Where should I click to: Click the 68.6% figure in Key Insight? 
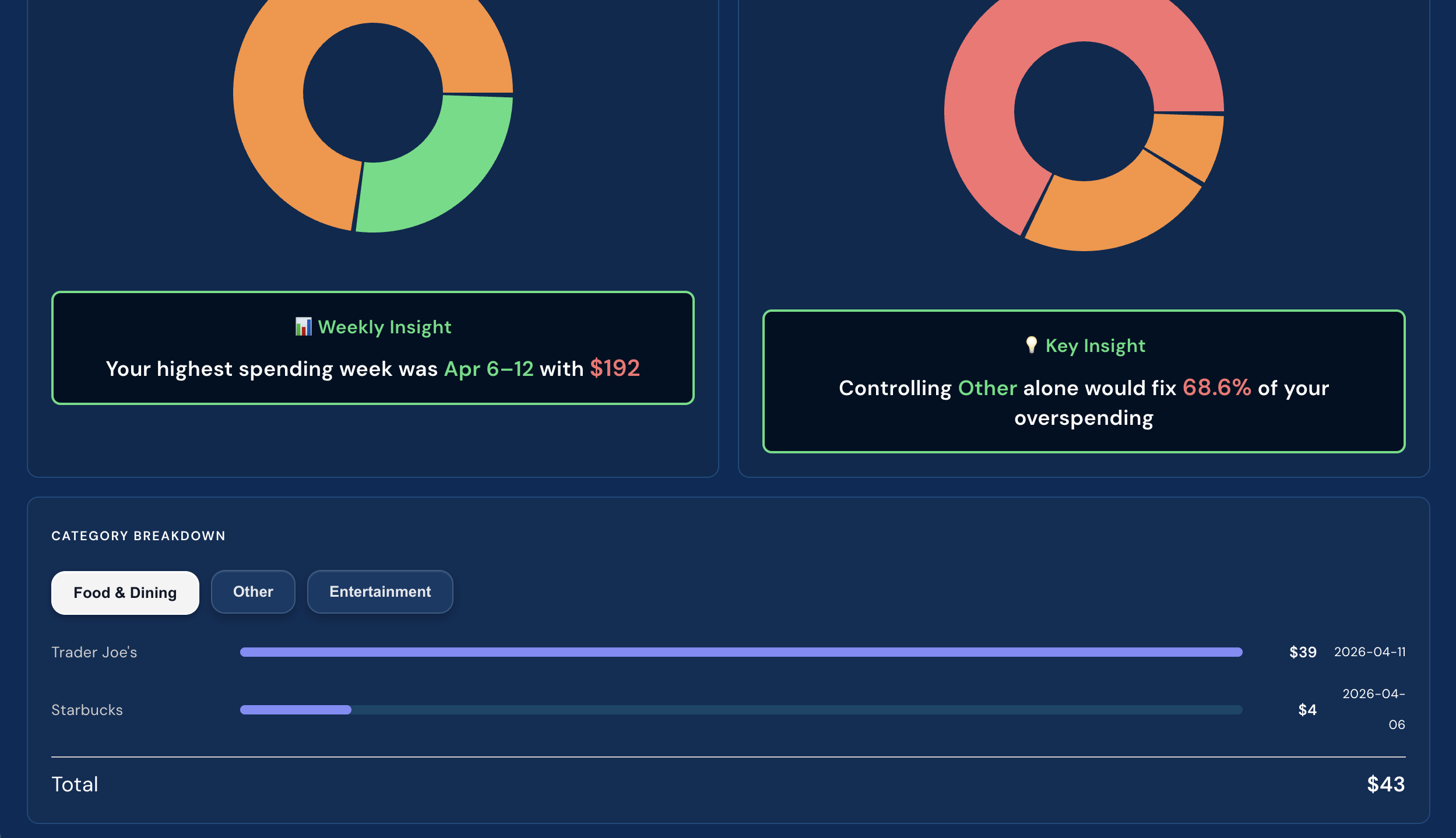1216,388
